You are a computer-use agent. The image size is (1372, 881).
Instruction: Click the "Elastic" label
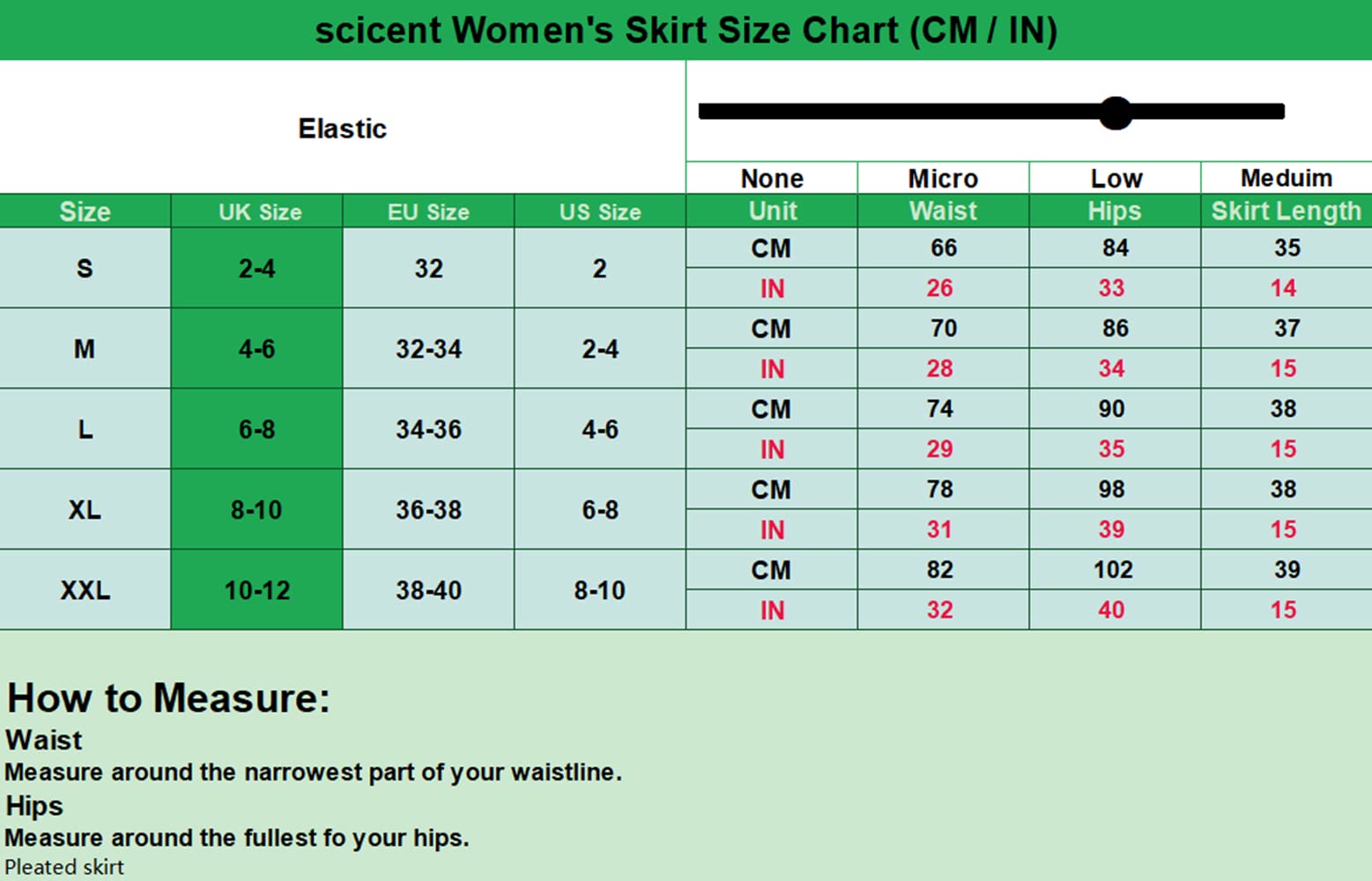tap(342, 129)
